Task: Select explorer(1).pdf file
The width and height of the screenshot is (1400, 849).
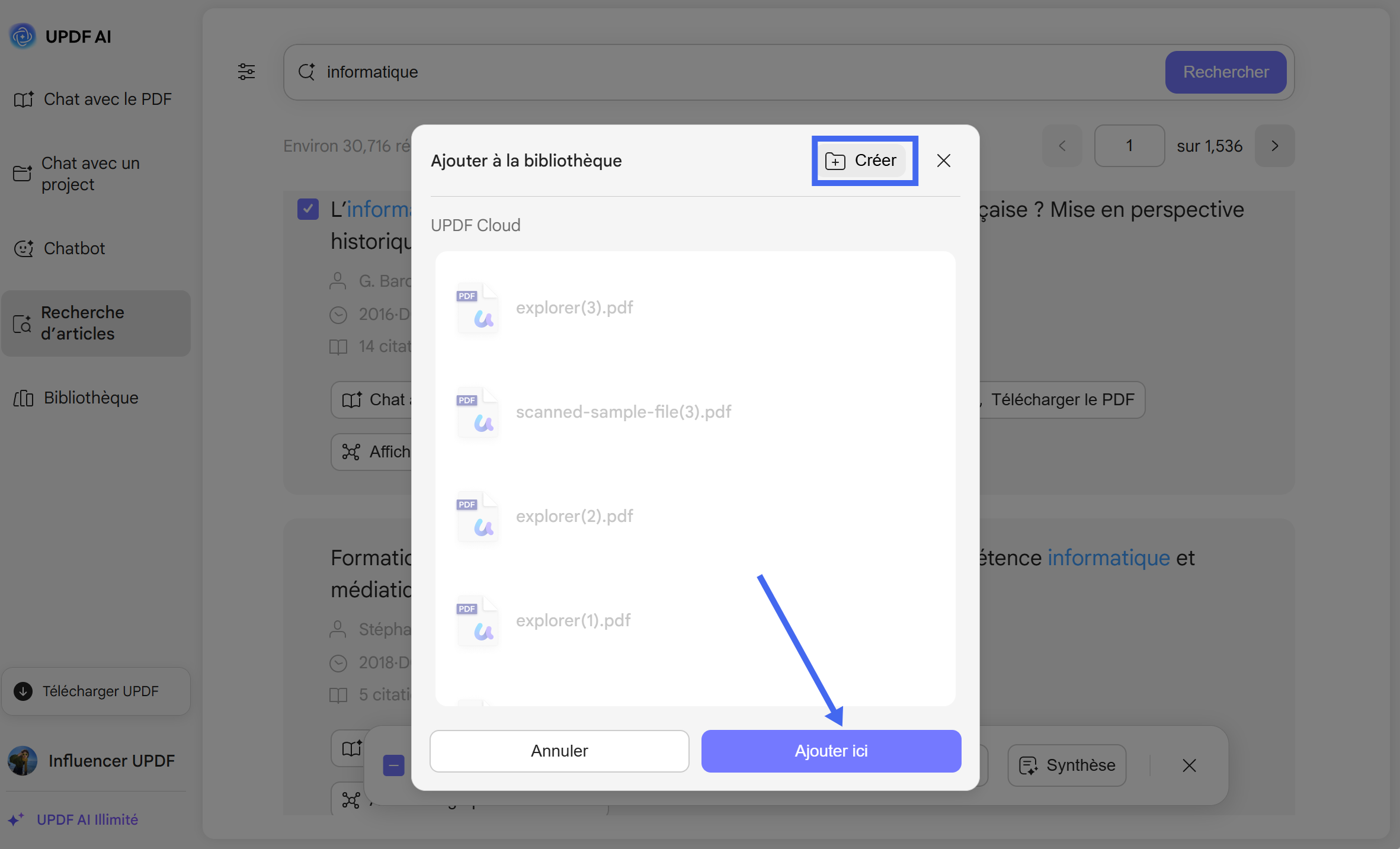Action: [695, 620]
